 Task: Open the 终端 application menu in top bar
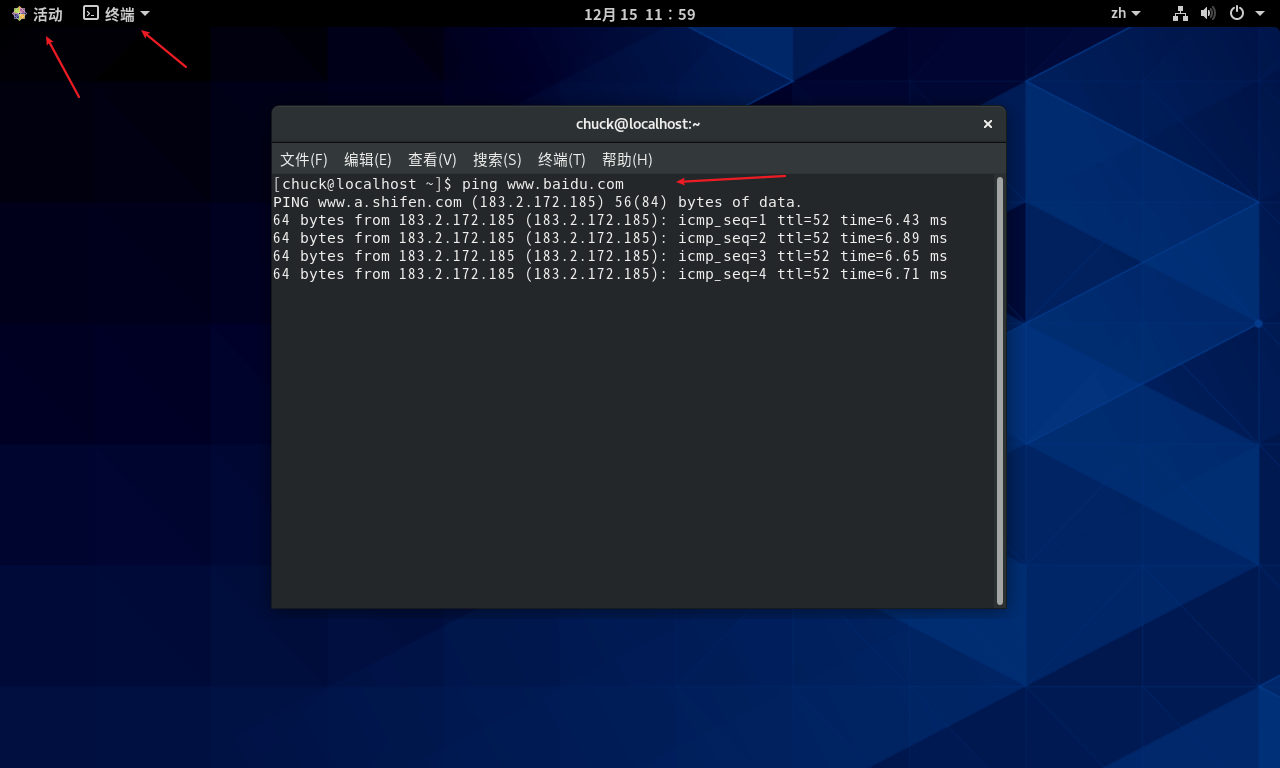[x=117, y=14]
